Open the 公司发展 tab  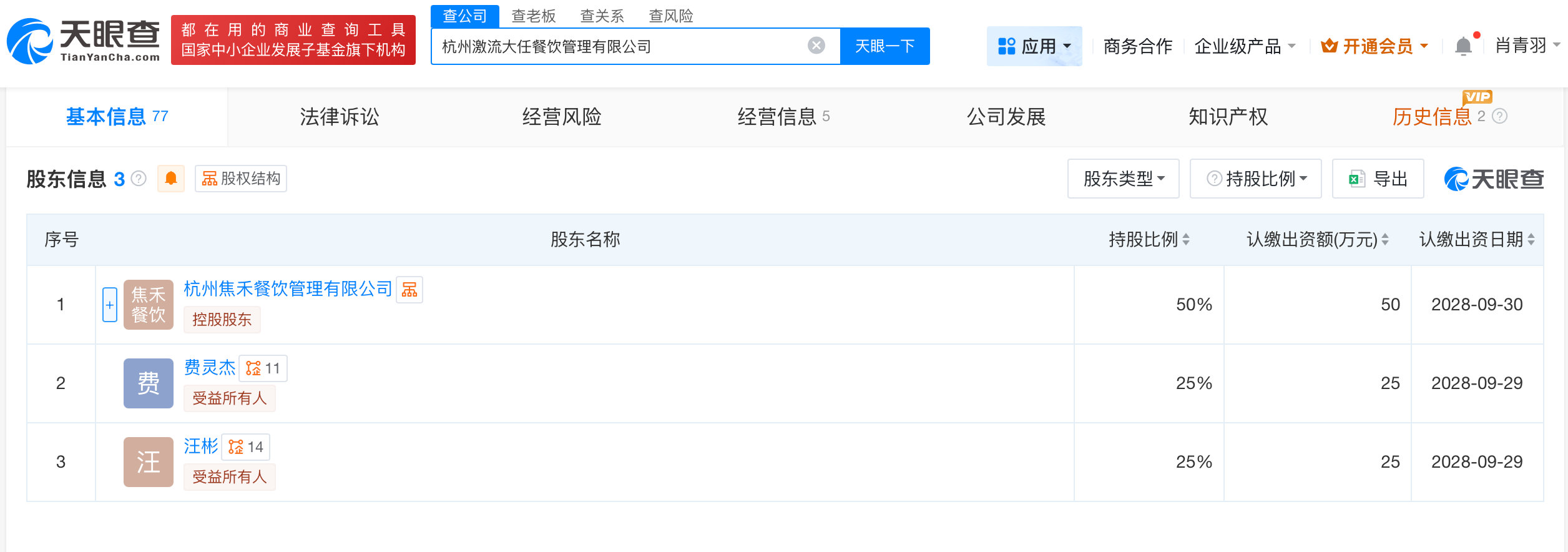pos(1006,117)
